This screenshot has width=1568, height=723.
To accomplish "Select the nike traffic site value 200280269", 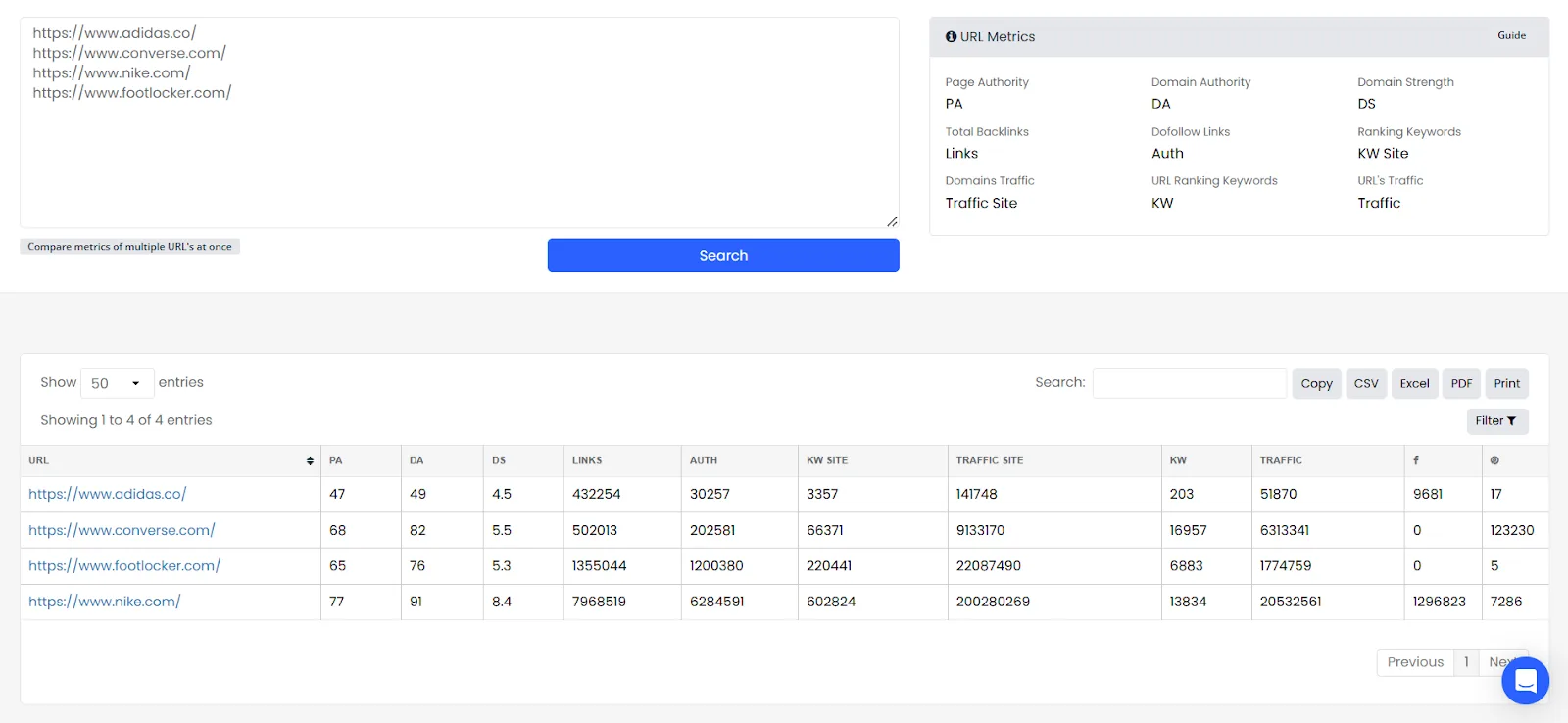I will coord(993,602).
